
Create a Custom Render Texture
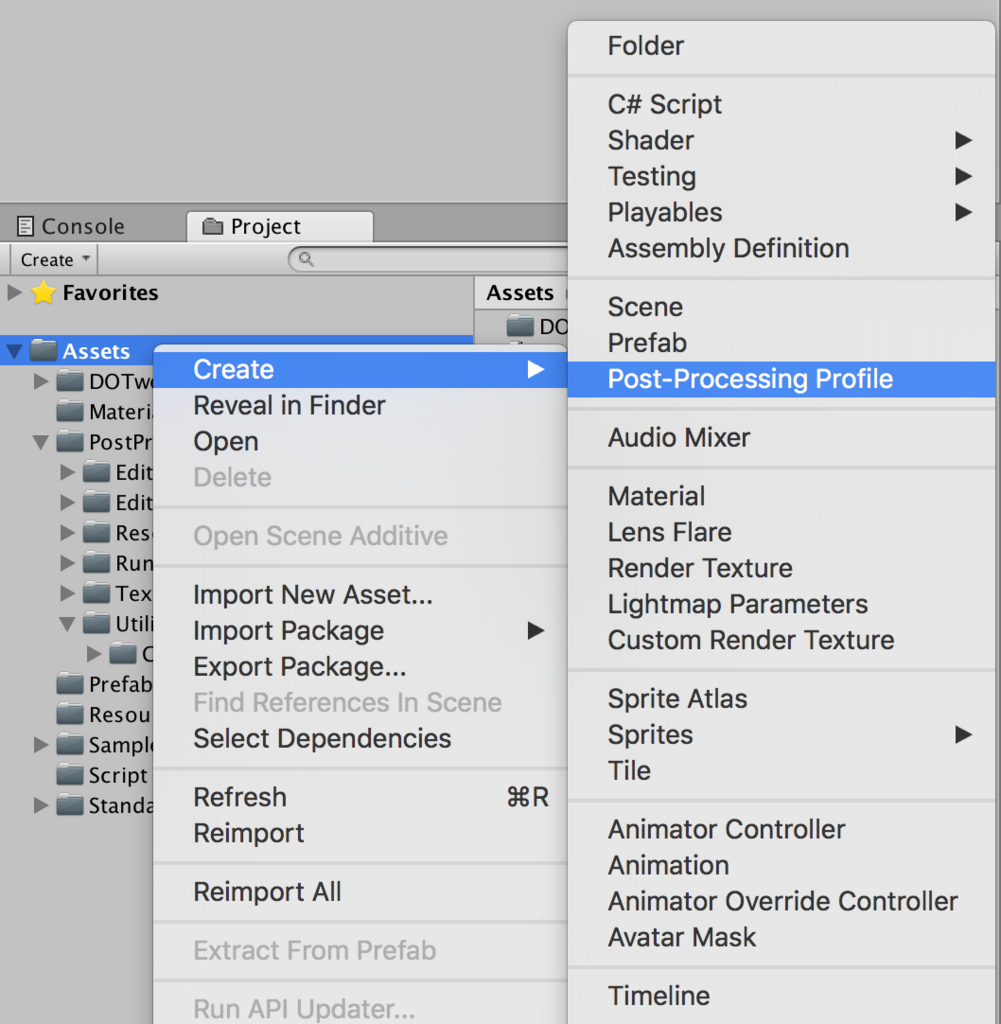(782, 640)
